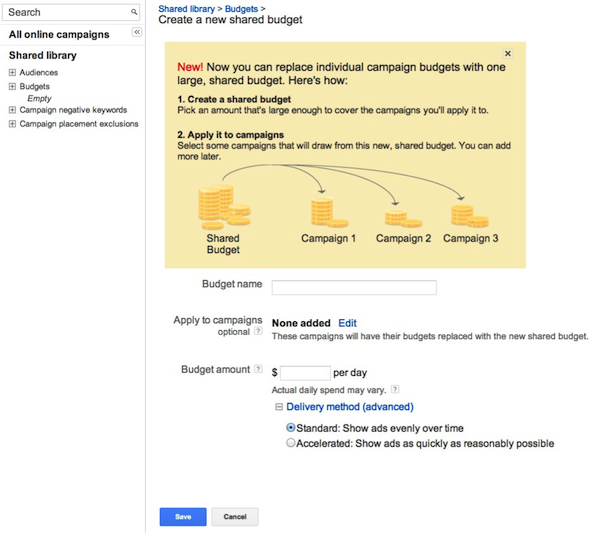This screenshot has height=536, width=600.
Task: Close the yellow shared budget tip box
Action: tap(508, 54)
